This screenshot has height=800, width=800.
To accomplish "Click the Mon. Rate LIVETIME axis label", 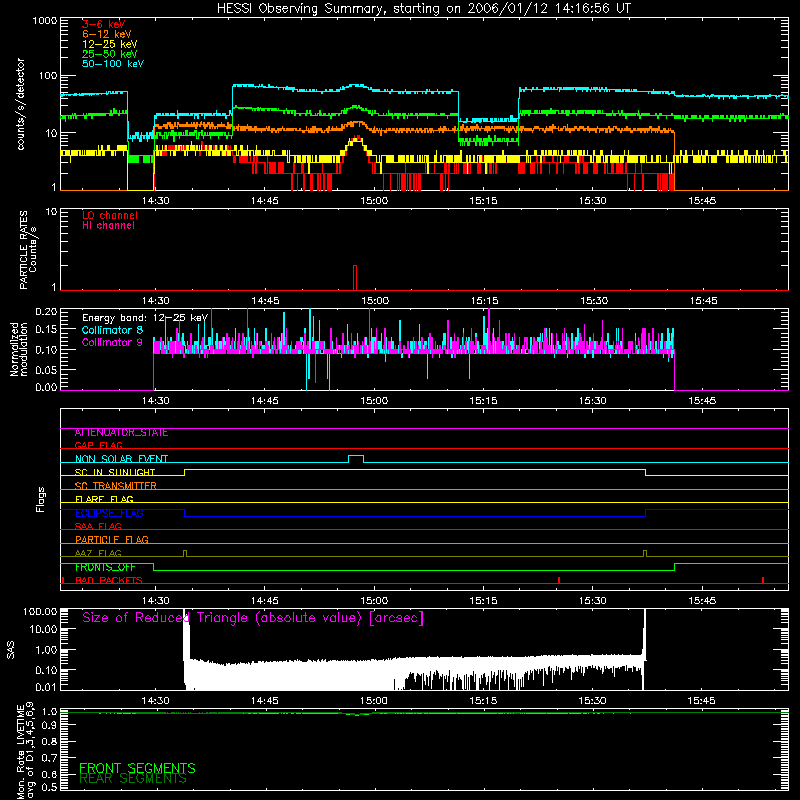I will tap(25, 750).
